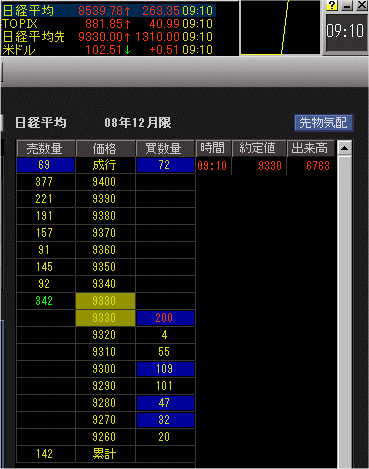Click the 08年12月限 contract label
Viewport: 369px width, 469px height.
point(138,123)
